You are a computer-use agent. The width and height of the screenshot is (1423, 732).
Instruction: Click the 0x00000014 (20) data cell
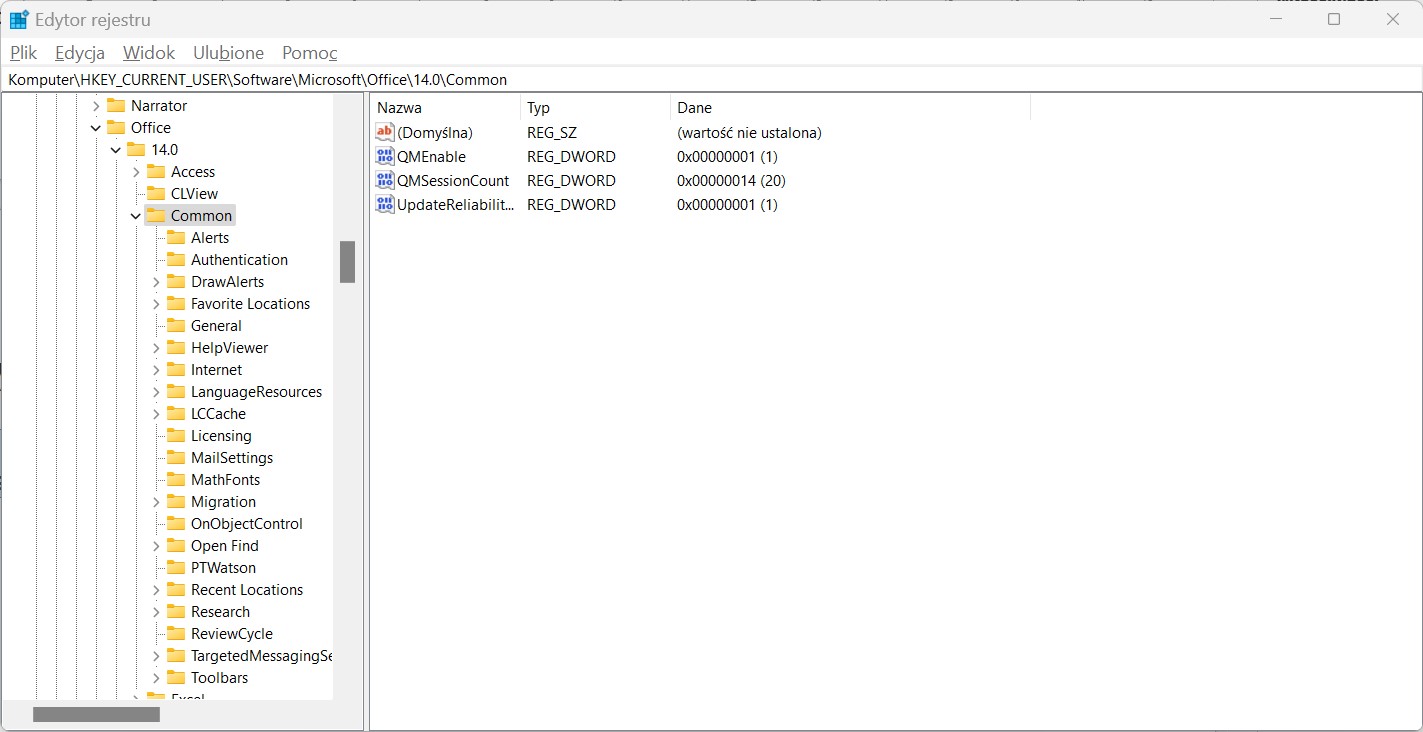coord(732,181)
